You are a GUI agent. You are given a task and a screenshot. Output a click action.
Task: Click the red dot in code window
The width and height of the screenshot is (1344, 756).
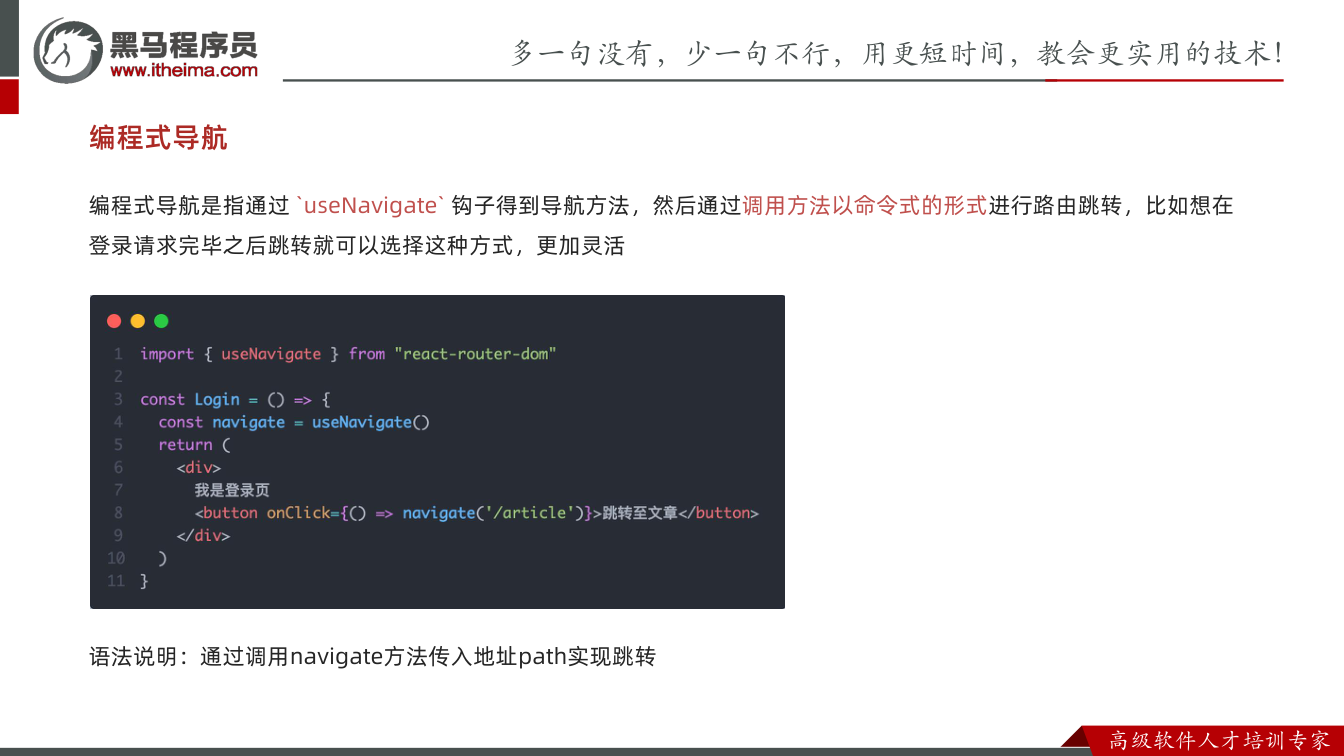114,321
